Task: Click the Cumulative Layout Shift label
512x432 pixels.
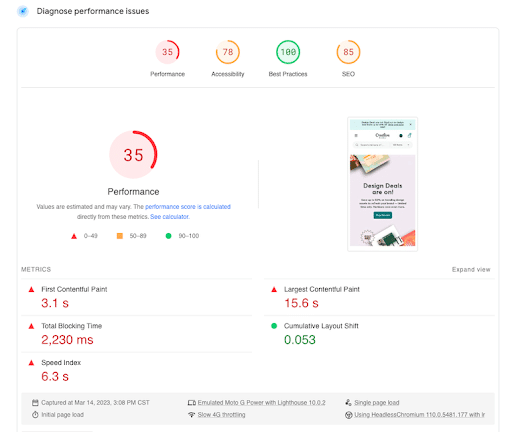Action: point(321,326)
